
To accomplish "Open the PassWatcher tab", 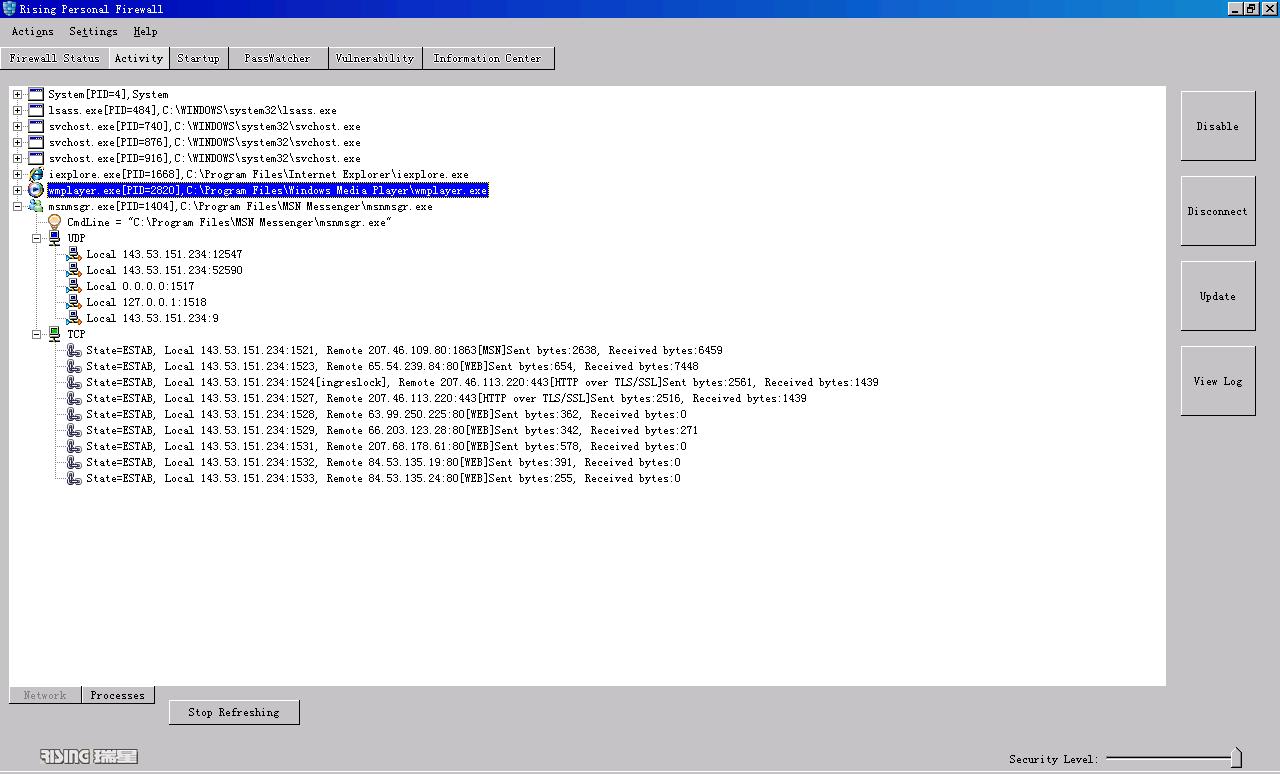I will pos(277,58).
